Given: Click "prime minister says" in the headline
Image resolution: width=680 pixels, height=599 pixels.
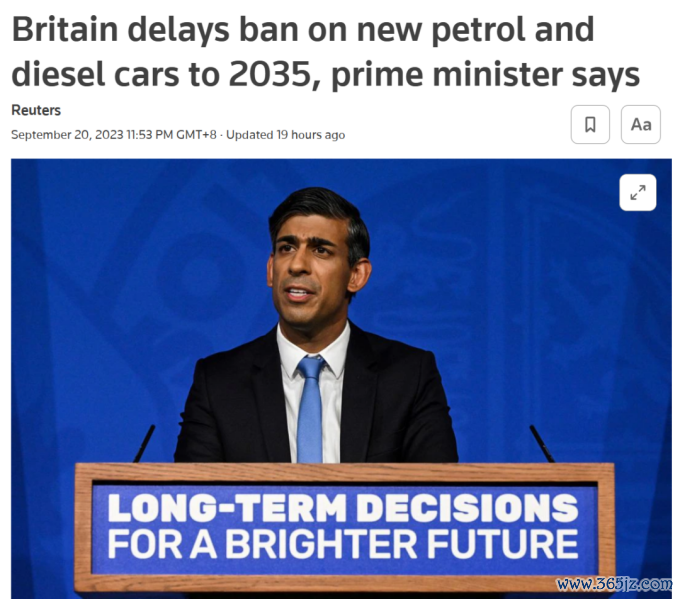Looking at the screenshot, I should (486, 75).
